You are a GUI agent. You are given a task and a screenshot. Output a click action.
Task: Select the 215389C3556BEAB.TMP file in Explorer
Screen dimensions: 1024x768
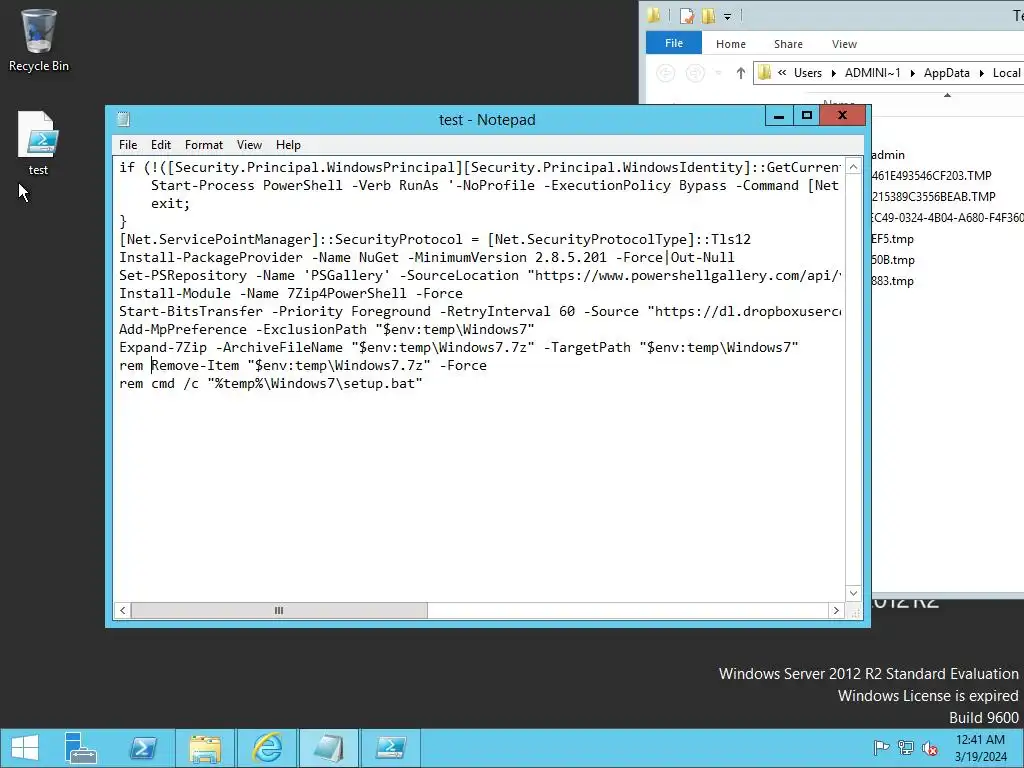(x=933, y=197)
